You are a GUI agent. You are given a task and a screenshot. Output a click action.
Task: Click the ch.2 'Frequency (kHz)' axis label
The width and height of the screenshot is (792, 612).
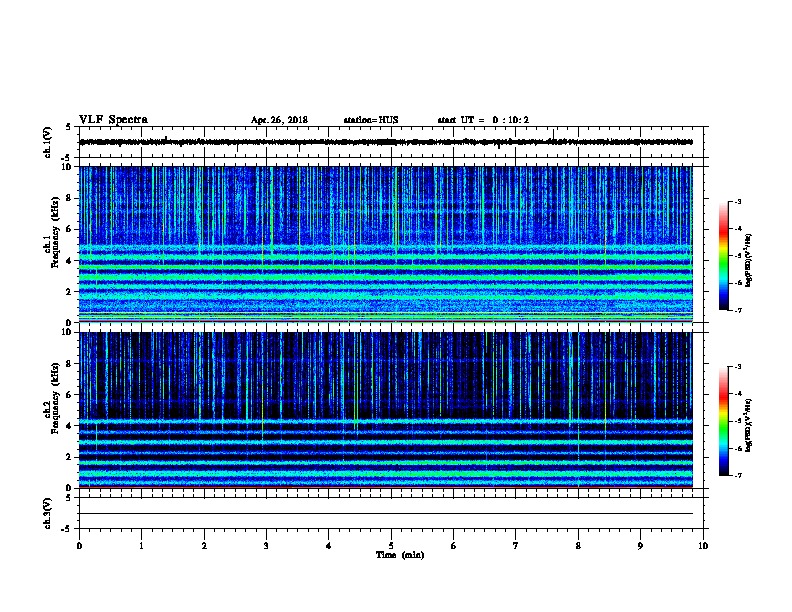pos(55,398)
